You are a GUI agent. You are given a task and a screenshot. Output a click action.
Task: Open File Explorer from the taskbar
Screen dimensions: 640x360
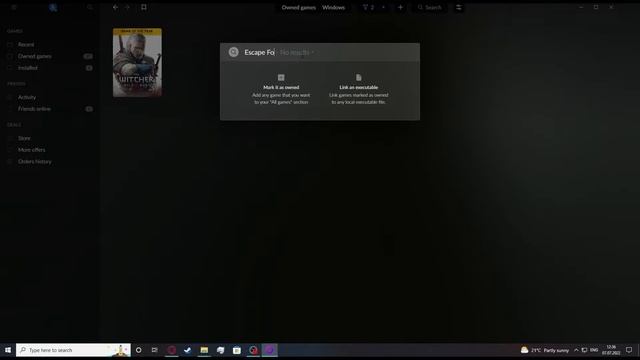[204, 350]
